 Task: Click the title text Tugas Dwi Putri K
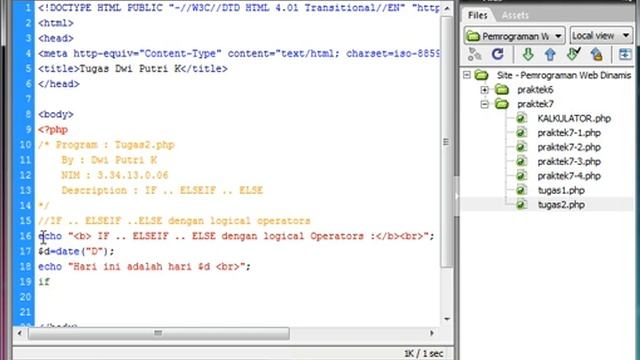pos(130,68)
